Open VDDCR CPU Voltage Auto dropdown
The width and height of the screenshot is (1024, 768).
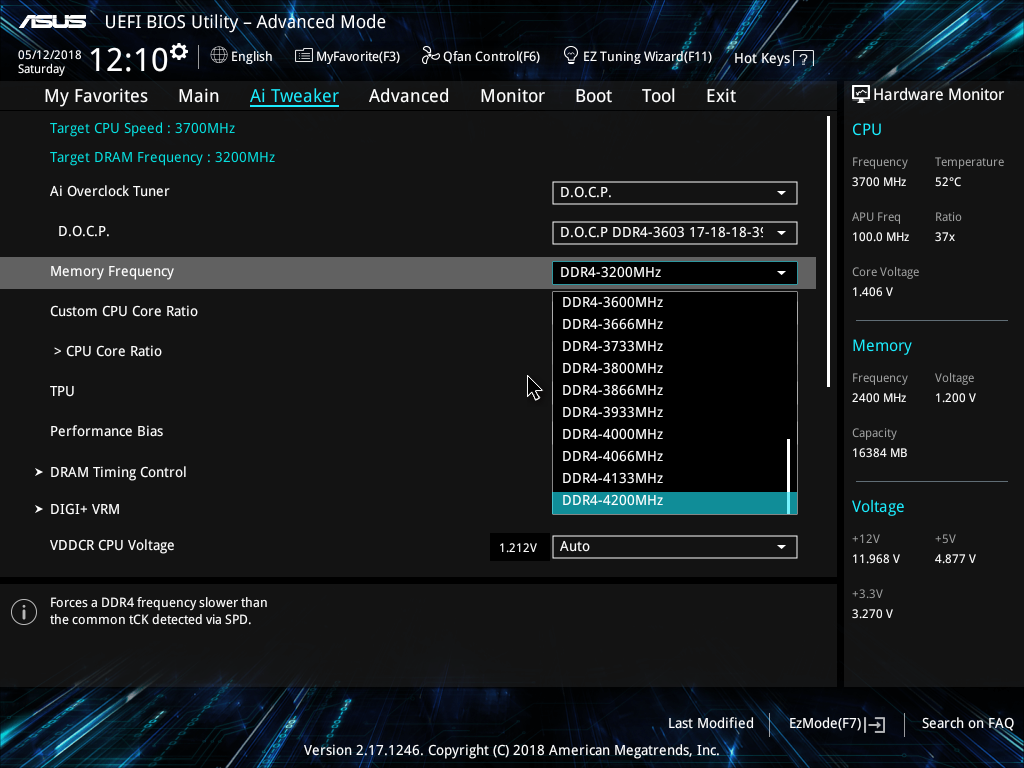(675, 547)
